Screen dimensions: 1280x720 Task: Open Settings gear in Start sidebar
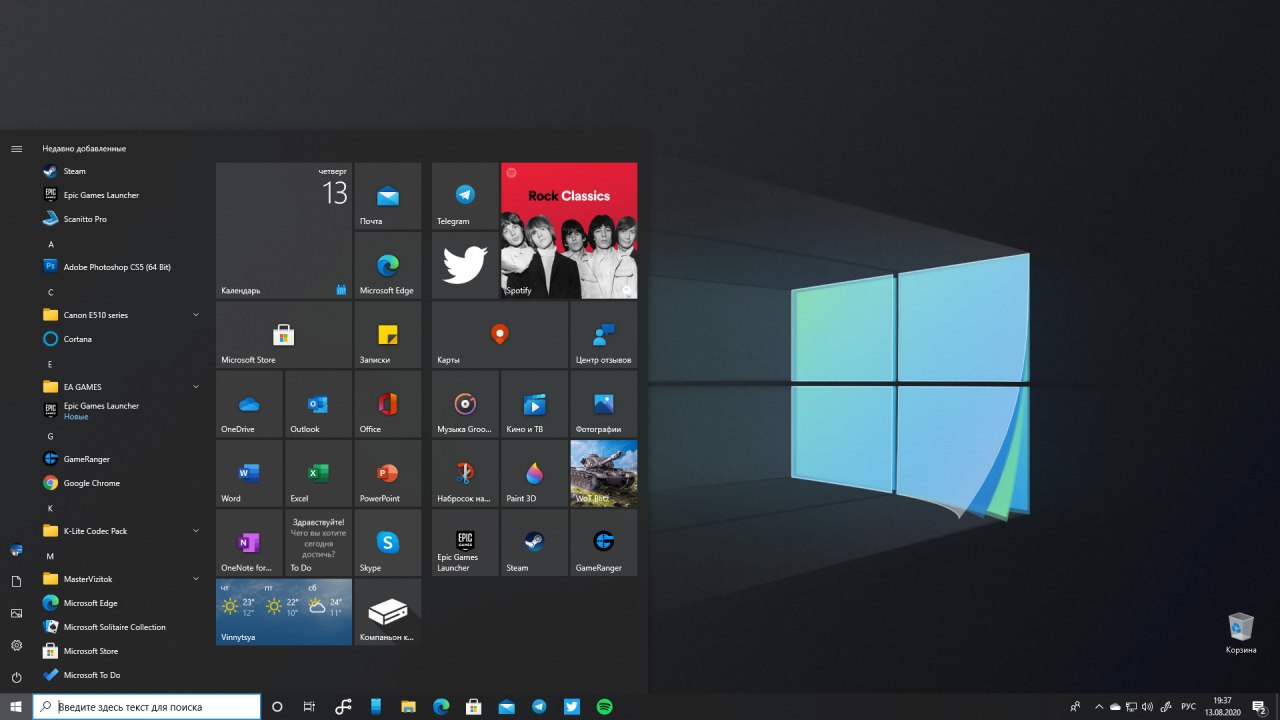pos(16,645)
